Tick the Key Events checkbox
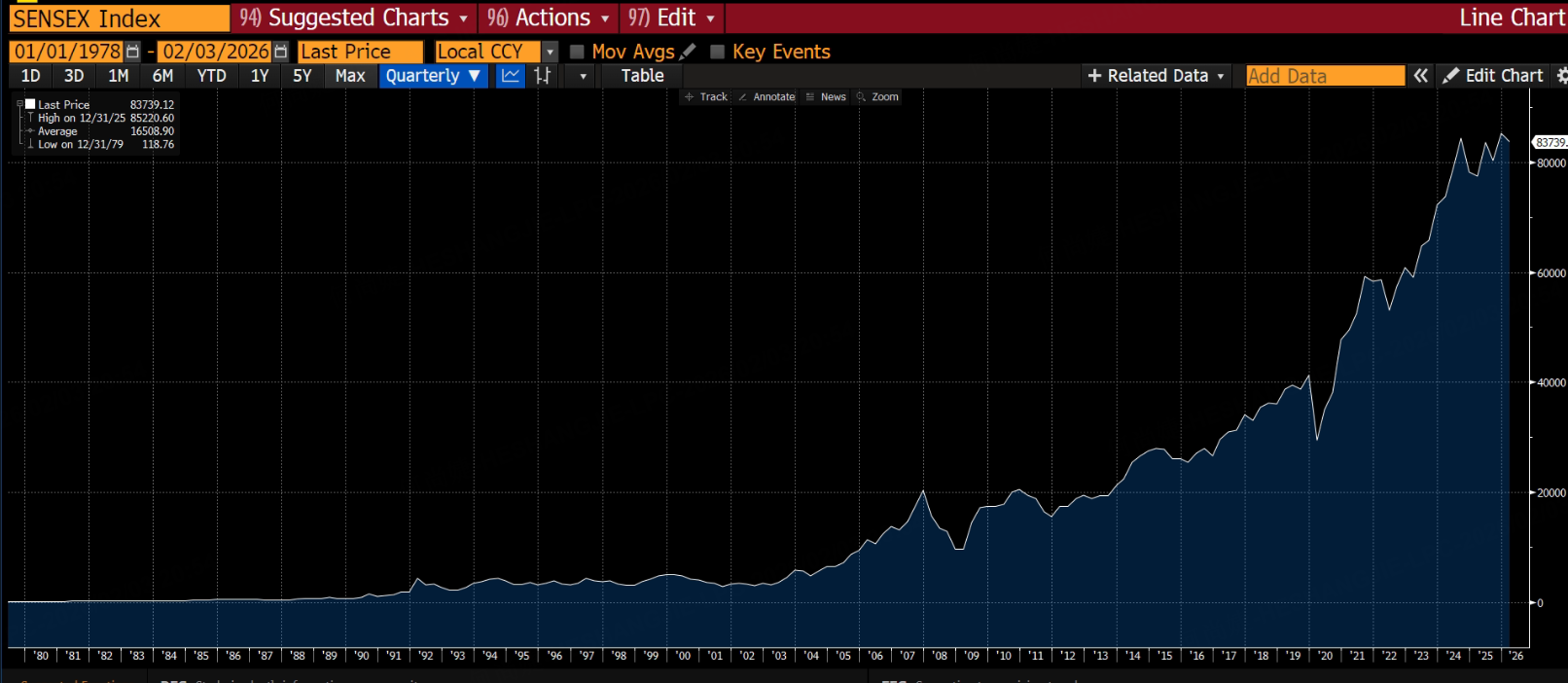Image resolution: width=1568 pixels, height=683 pixels. [718, 52]
